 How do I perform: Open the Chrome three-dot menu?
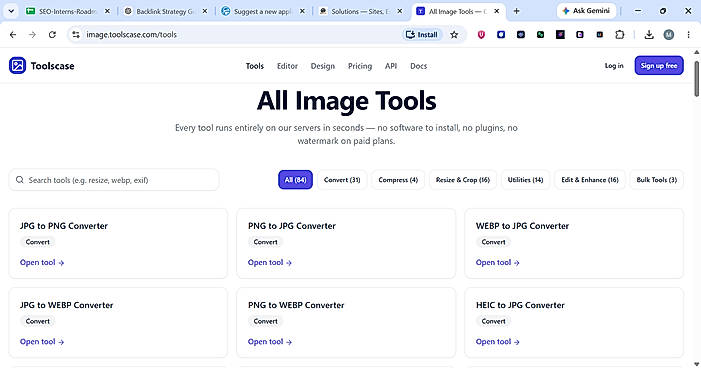tap(688, 34)
